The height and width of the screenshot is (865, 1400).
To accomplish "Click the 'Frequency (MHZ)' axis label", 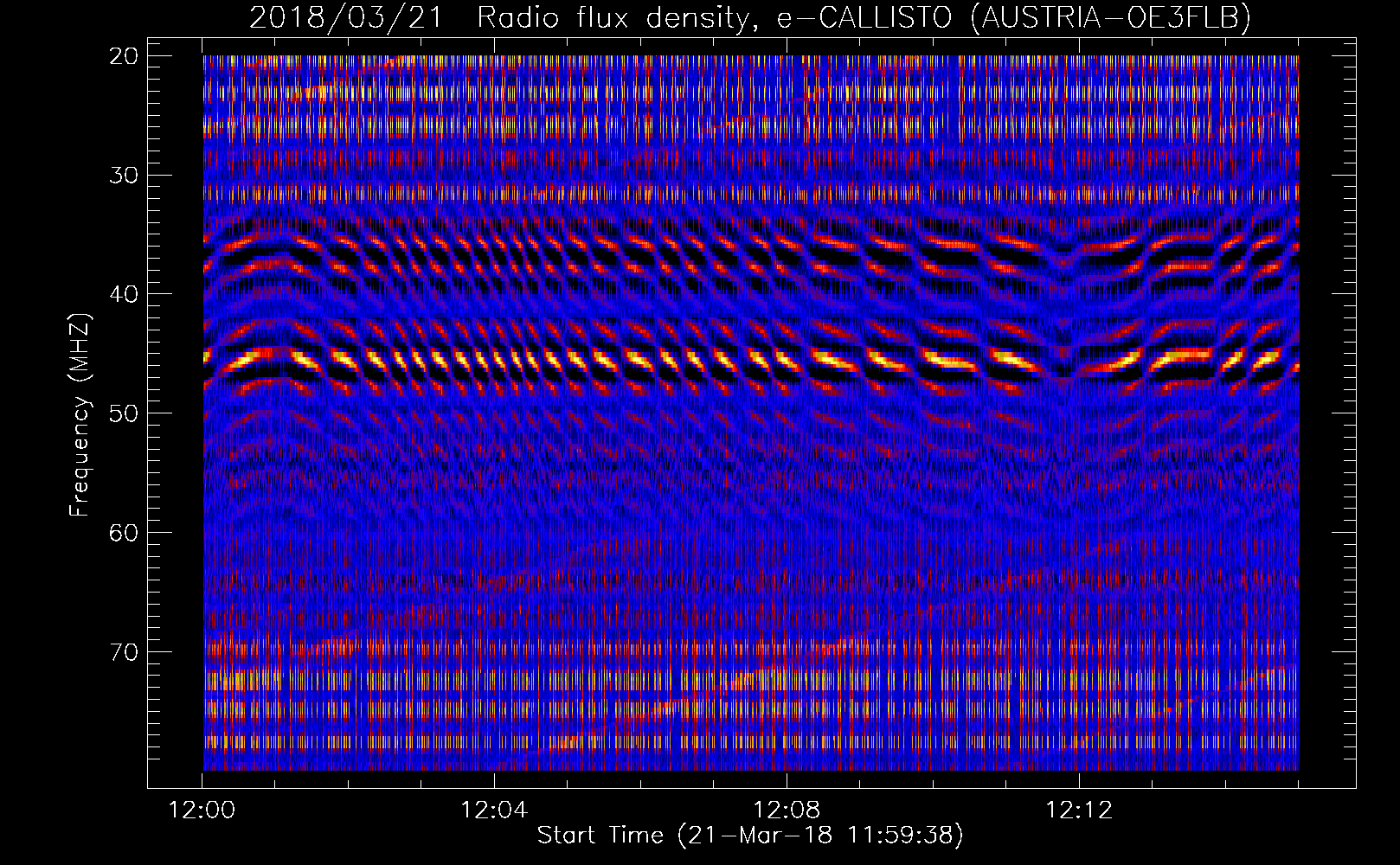I will pyautogui.click(x=80, y=415).
